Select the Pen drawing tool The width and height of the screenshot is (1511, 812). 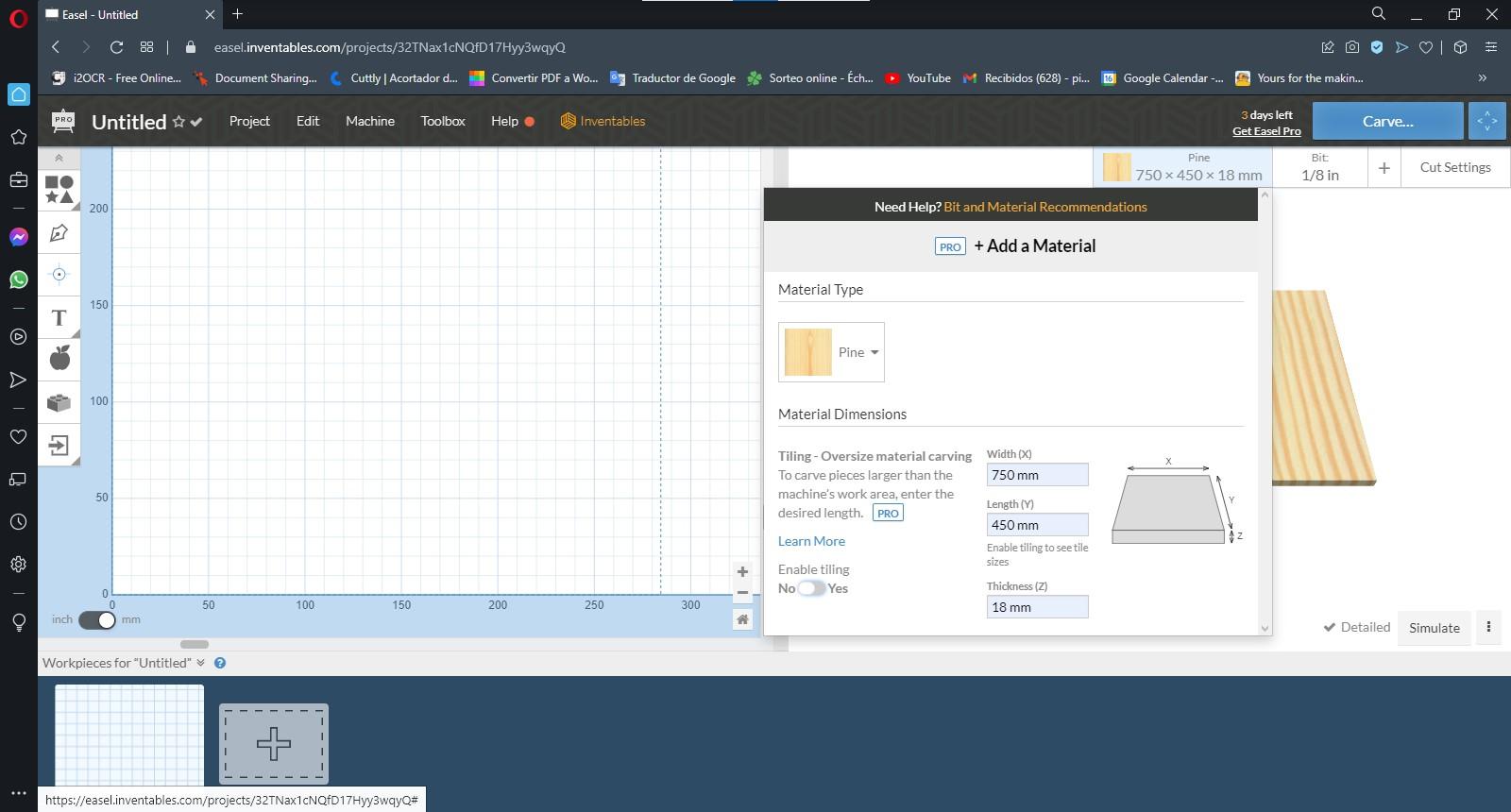(x=59, y=233)
